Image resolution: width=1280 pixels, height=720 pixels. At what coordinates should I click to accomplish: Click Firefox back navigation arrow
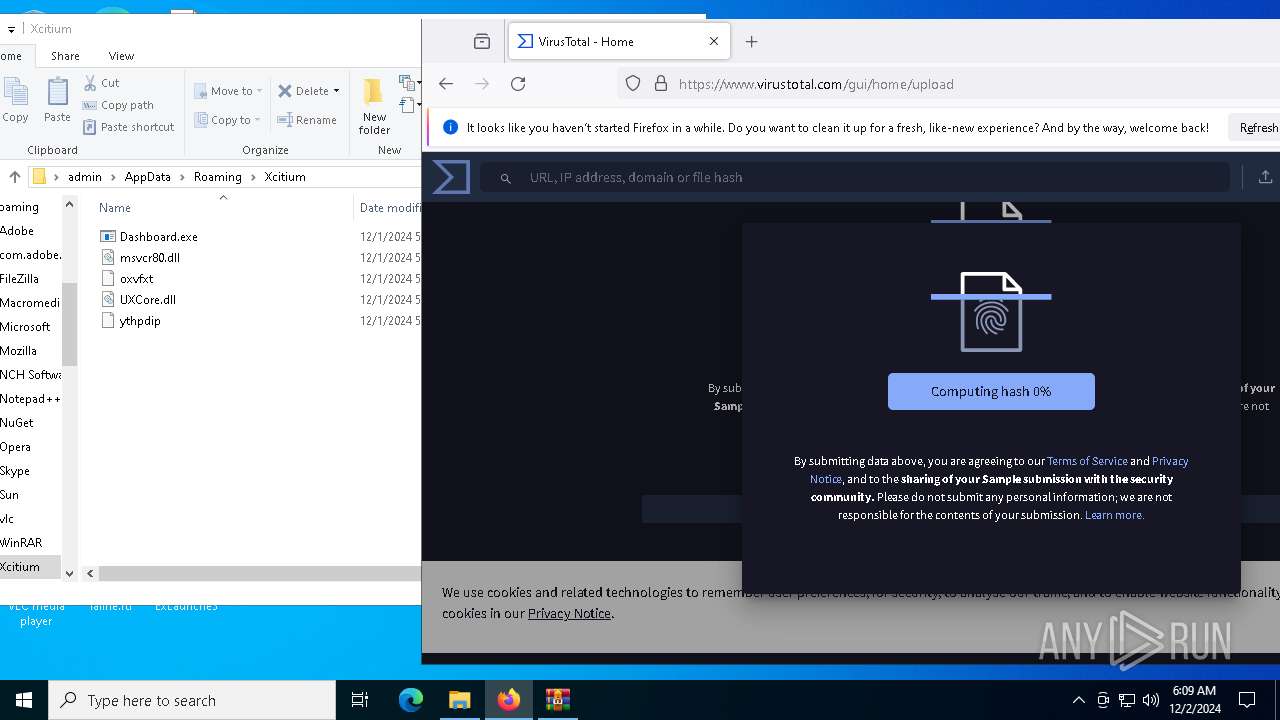click(446, 84)
